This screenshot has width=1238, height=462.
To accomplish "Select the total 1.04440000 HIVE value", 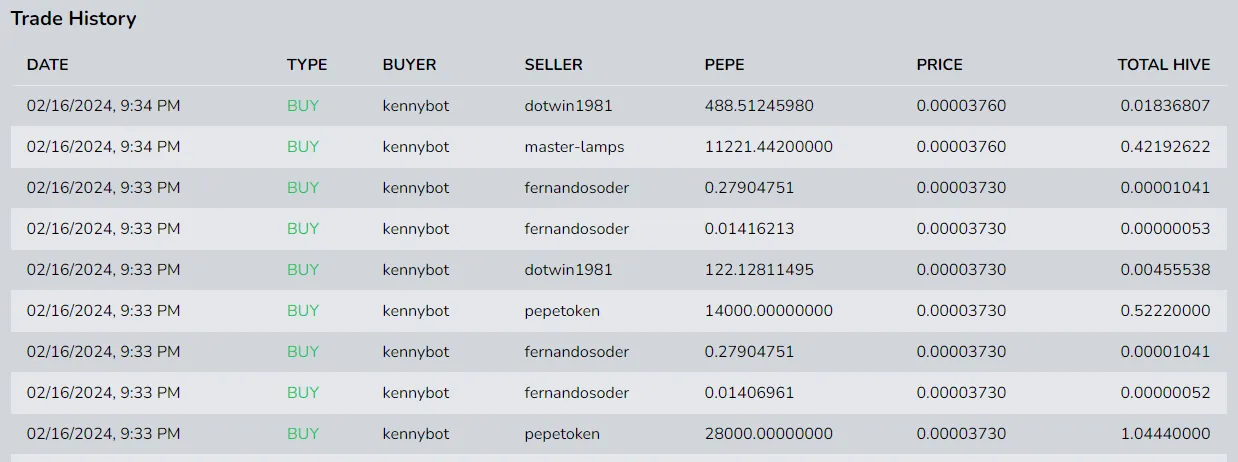I will tap(1165, 434).
